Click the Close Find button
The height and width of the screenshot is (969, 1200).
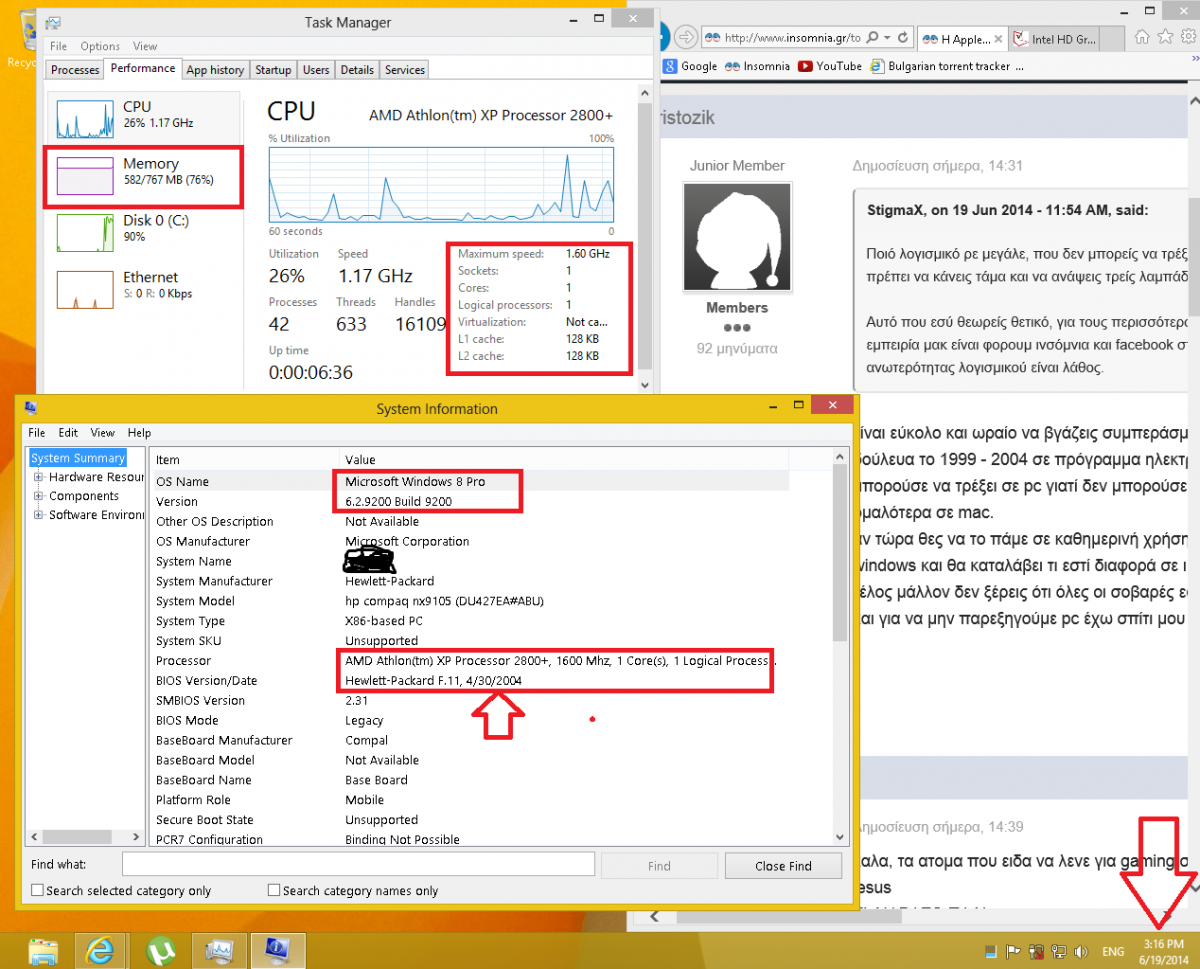(783, 866)
